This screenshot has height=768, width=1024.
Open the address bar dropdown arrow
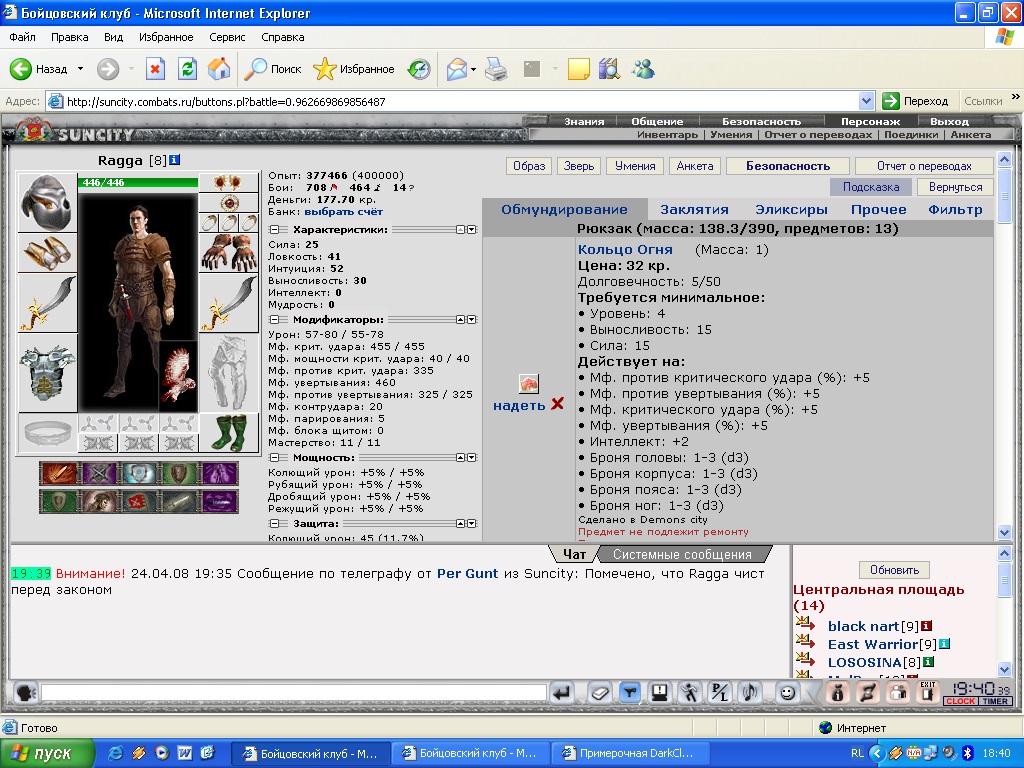[866, 101]
